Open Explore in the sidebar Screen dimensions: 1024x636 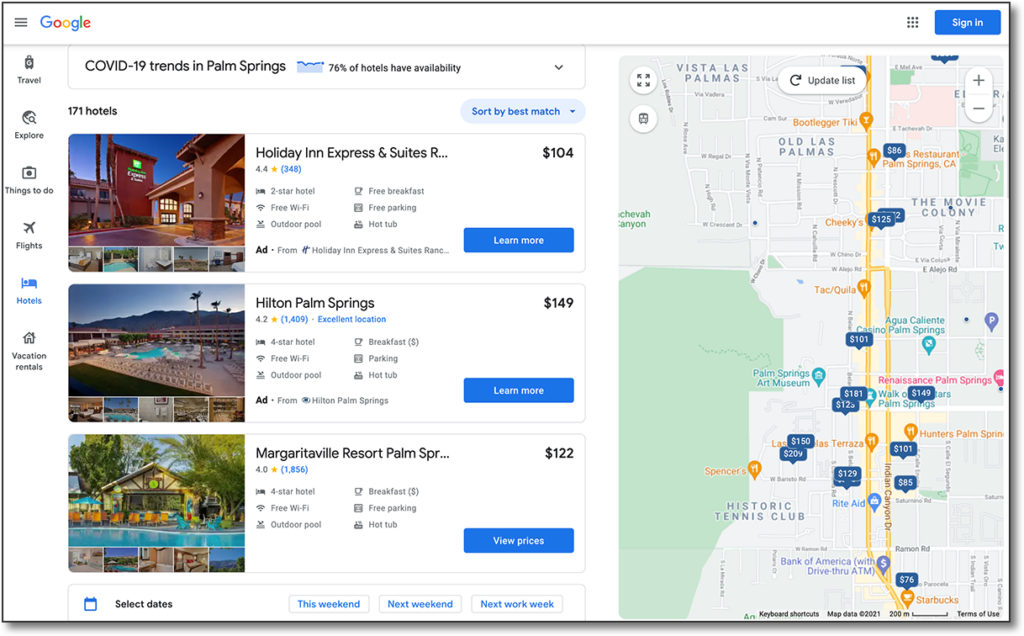[x=29, y=125]
